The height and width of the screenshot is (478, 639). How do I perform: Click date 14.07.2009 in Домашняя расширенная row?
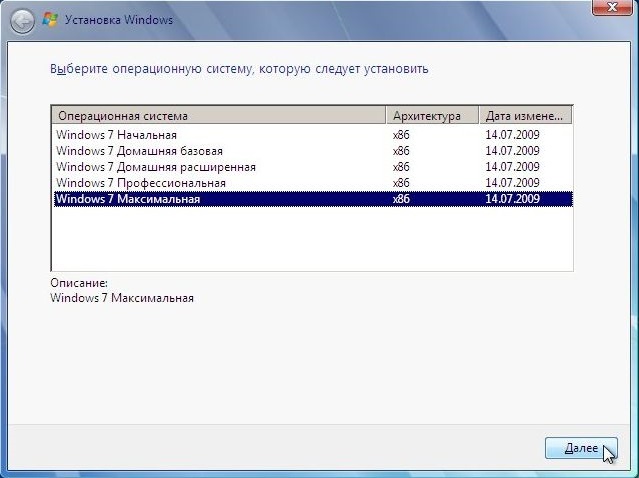(x=512, y=167)
